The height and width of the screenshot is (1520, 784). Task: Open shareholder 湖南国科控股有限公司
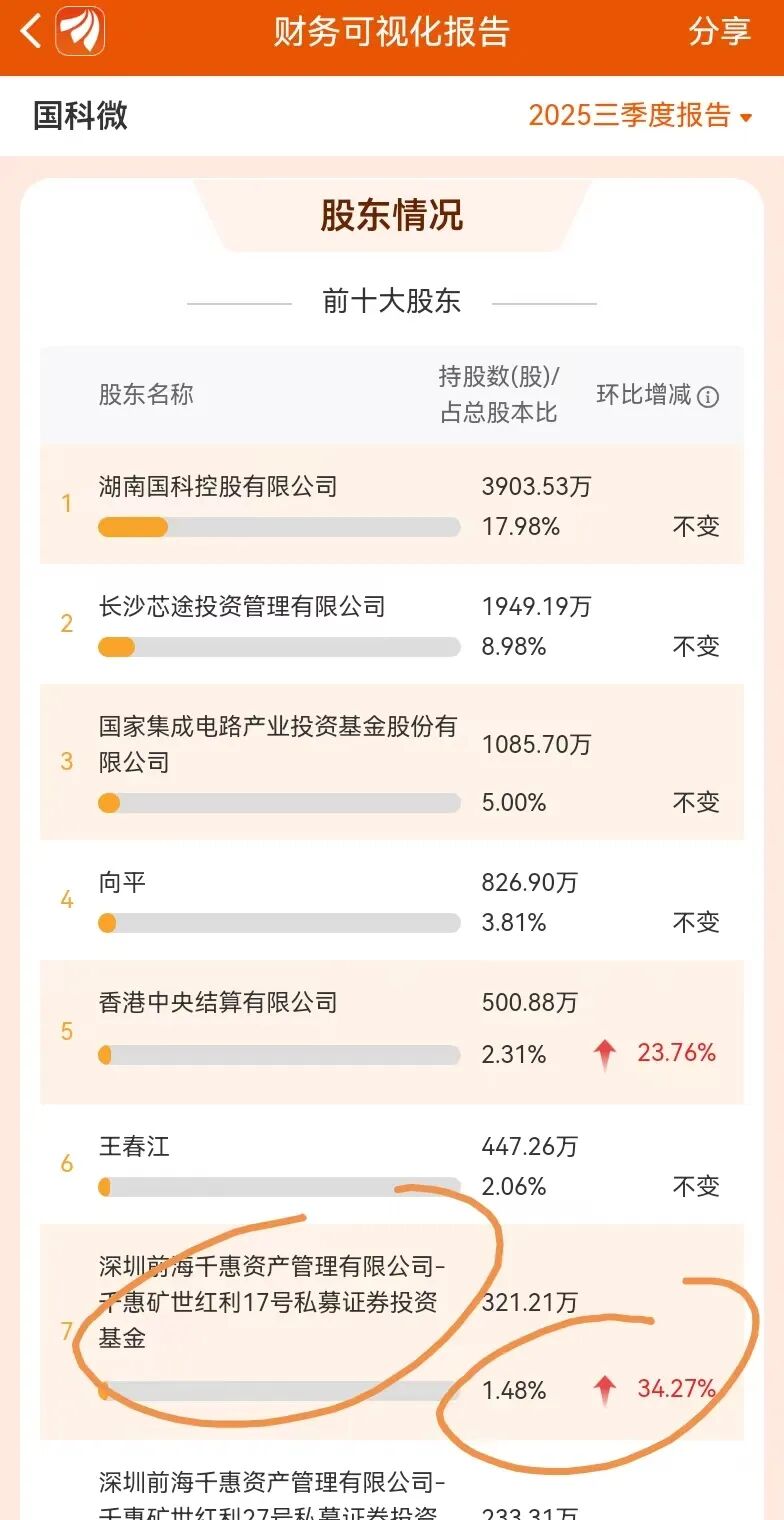[218, 487]
